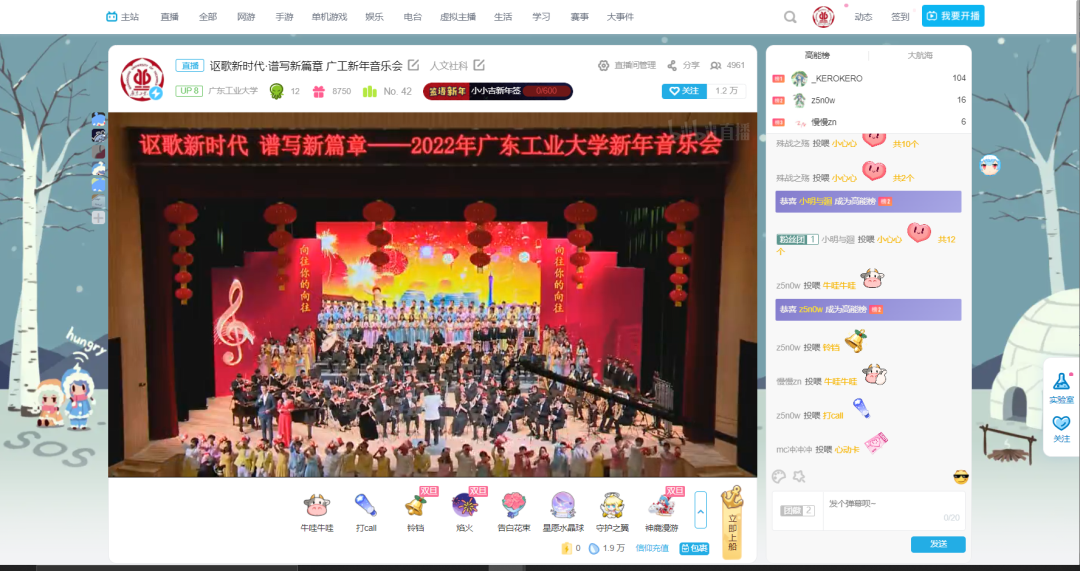Screen dimensions: 1080x571
Task: Send the 打call glow stick gift
Action: tap(366, 512)
